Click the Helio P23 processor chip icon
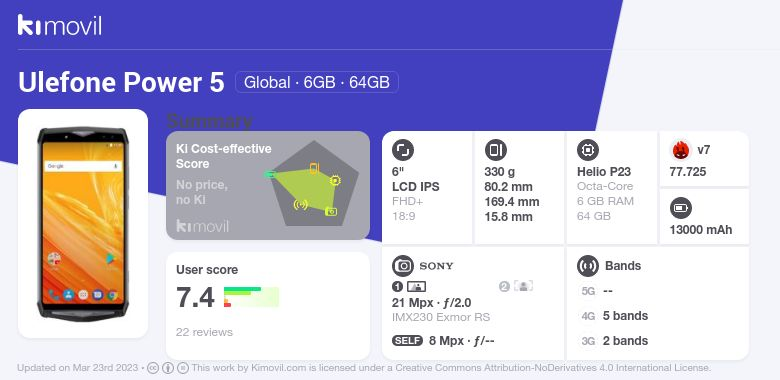The width and height of the screenshot is (780, 380). point(588,150)
